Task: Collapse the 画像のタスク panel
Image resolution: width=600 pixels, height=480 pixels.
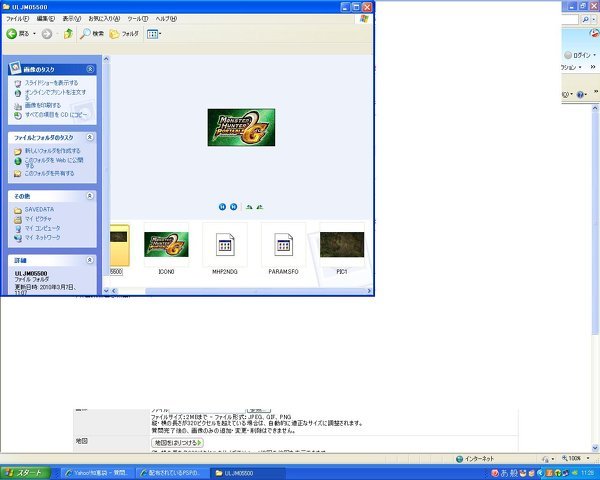Action: (x=91, y=69)
